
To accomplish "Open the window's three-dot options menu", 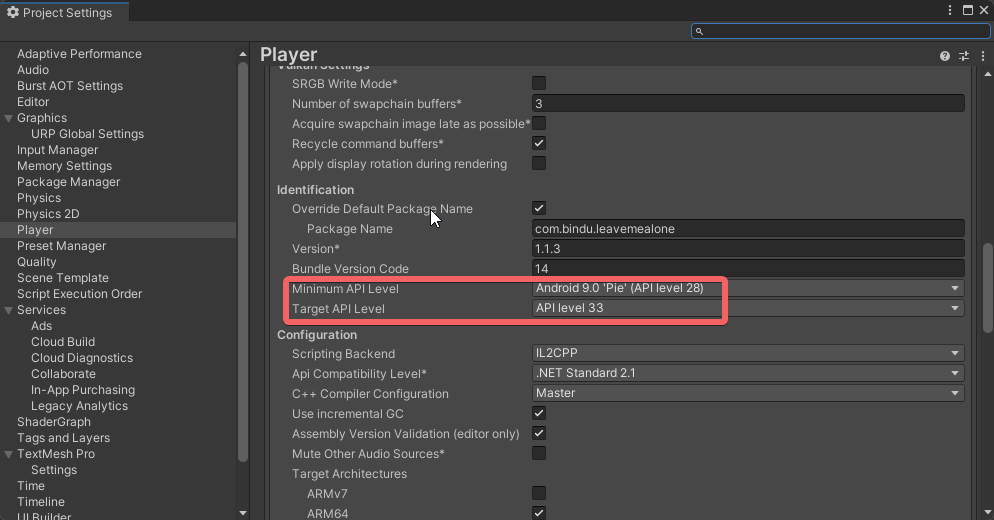I will click(x=949, y=10).
